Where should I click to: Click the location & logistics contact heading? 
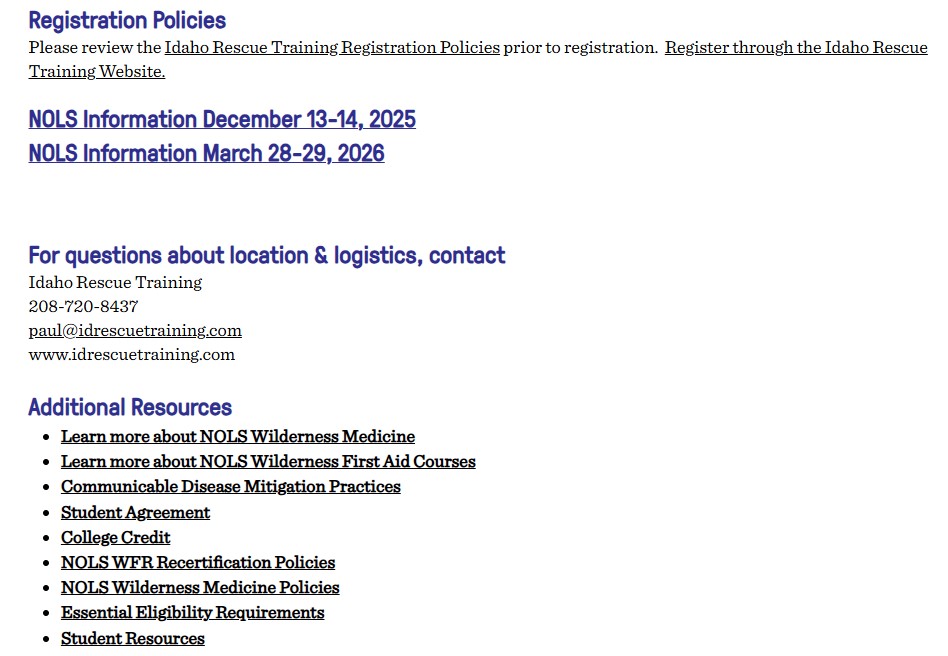pos(267,256)
